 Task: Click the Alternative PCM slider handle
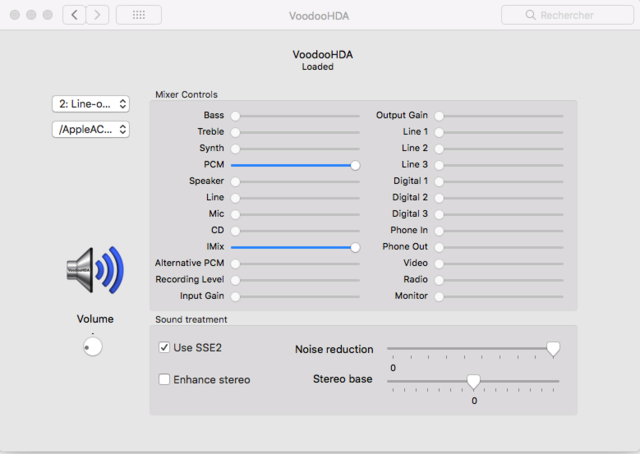[235, 264]
